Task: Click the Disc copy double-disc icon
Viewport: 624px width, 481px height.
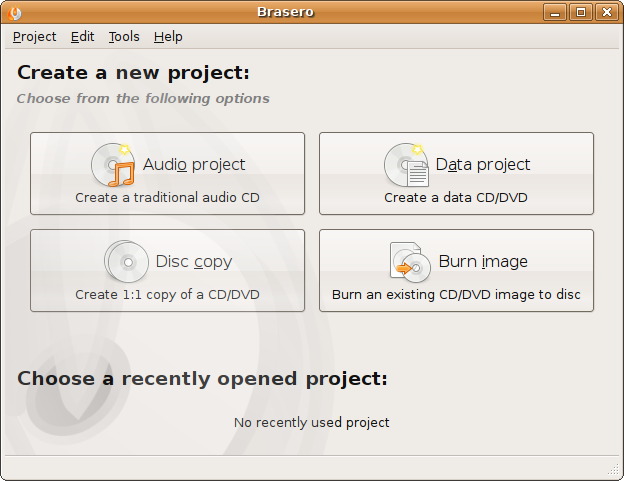Action: pos(126,262)
